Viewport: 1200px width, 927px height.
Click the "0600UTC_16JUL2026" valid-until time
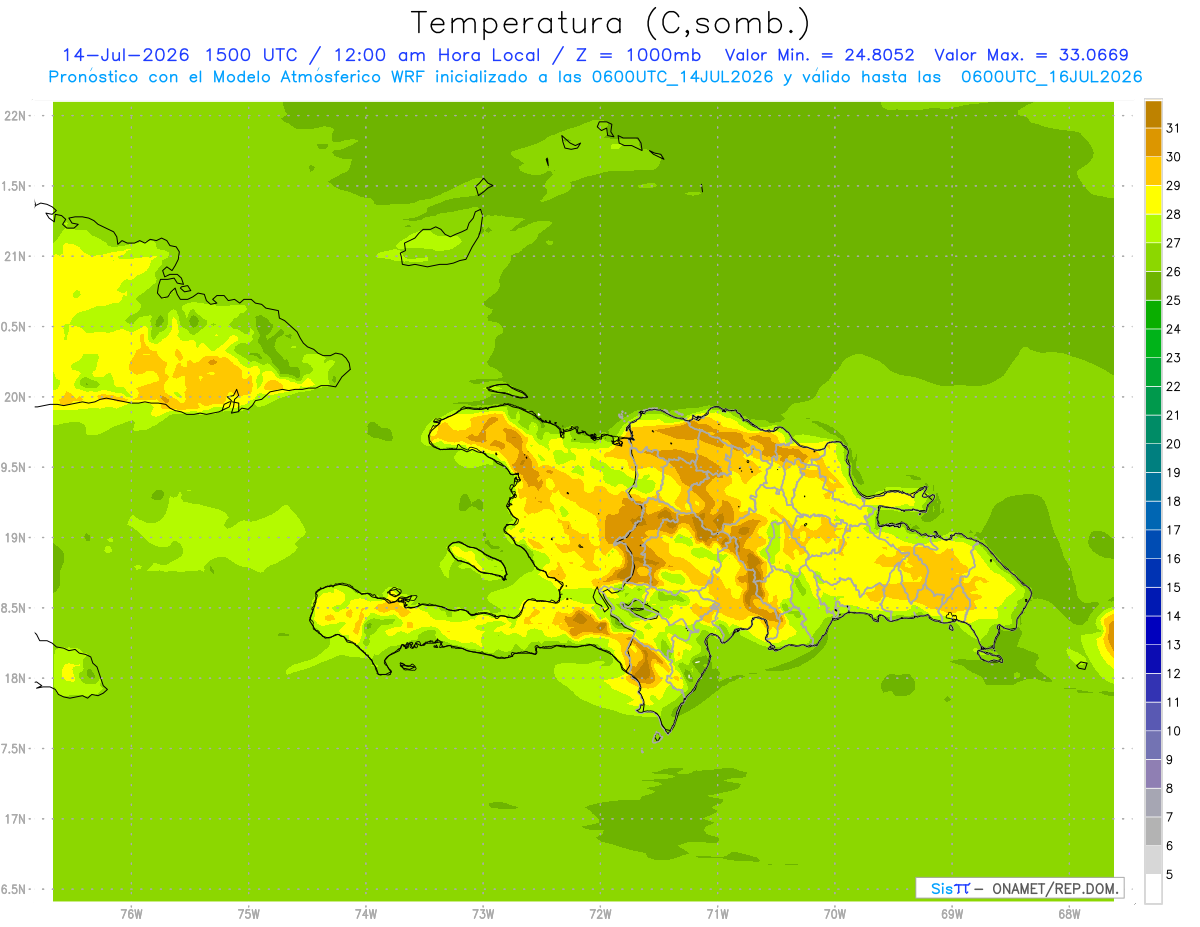1051,77
